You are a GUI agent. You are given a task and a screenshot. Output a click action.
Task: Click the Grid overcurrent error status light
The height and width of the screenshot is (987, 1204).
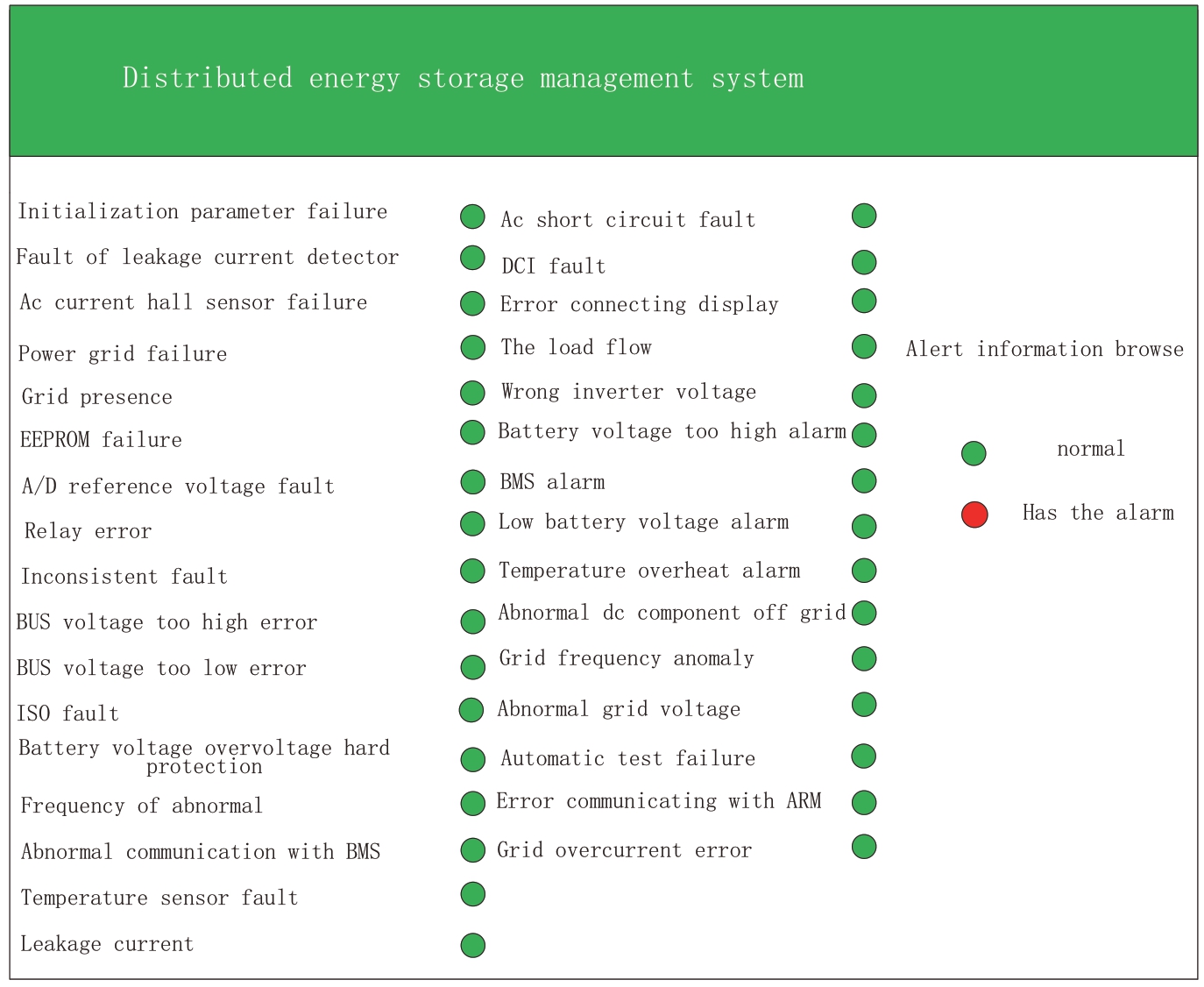click(864, 847)
